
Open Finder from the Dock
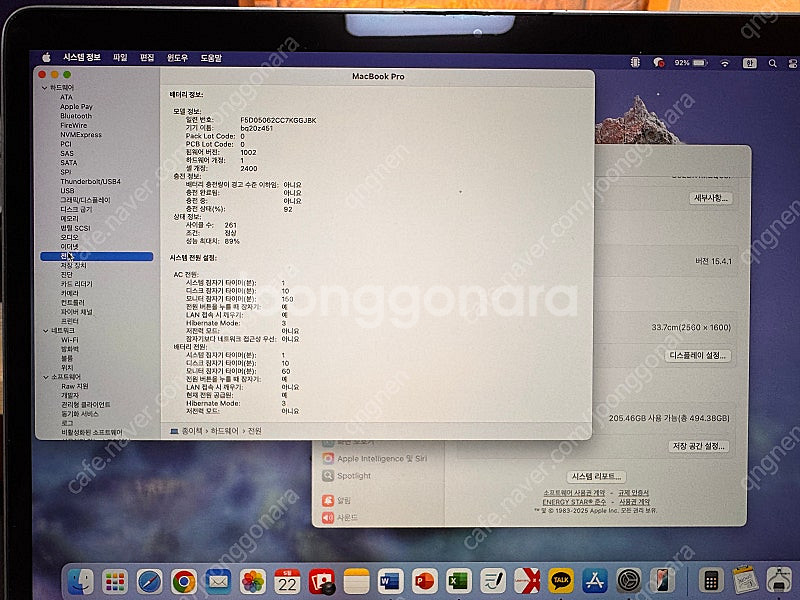(x=81, y=581)
